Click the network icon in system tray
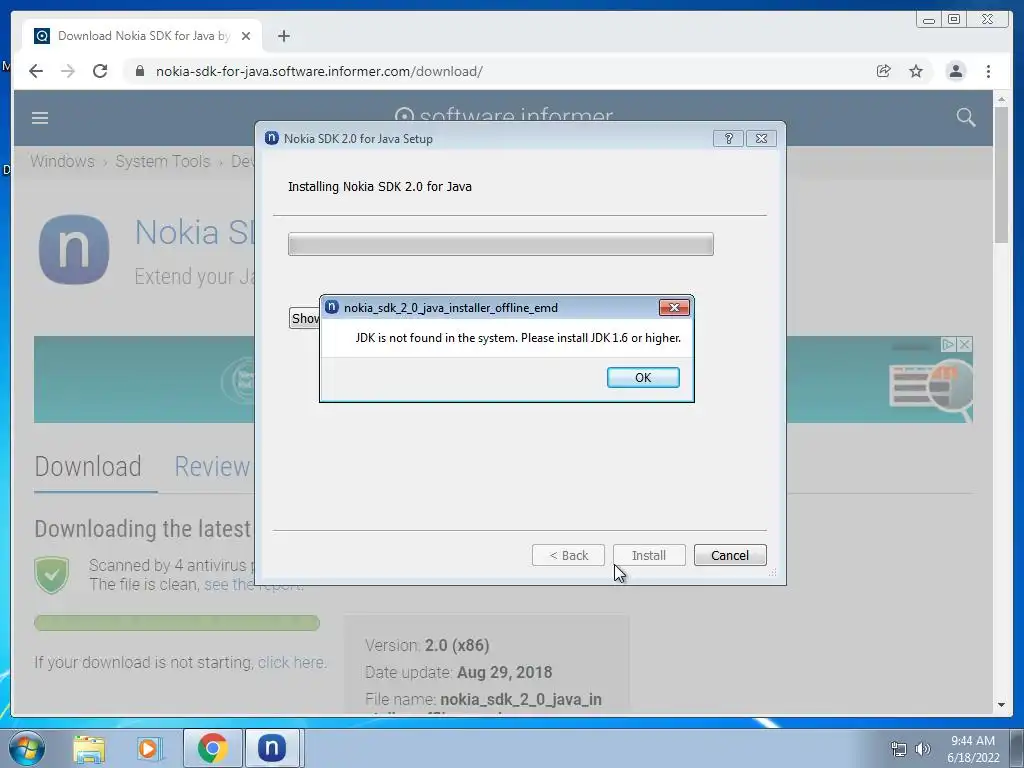The image size is (1024, 768). pyautogui.click(x=898, y=749)
